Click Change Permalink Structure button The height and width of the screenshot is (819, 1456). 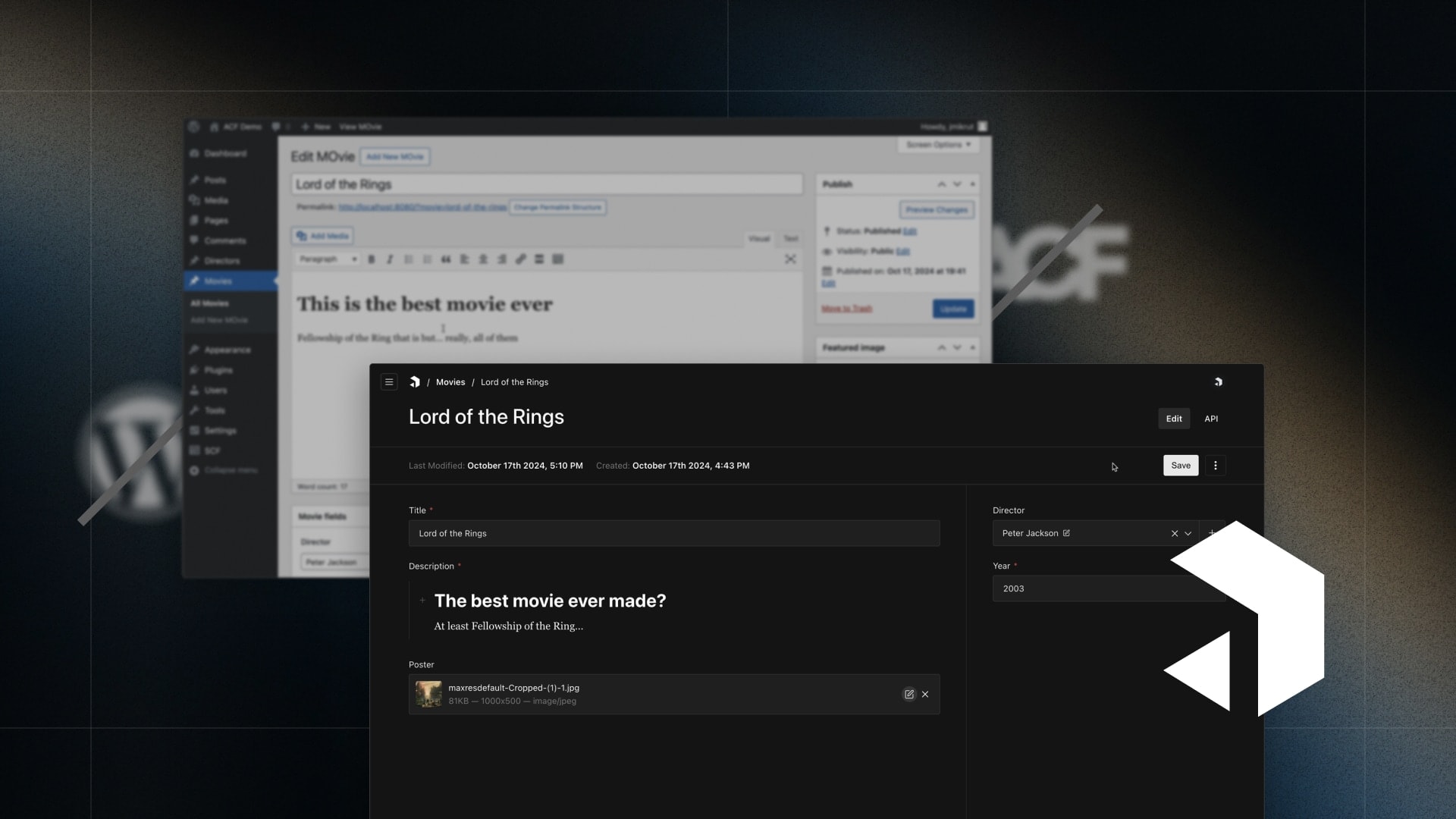(x=557, y=207)
